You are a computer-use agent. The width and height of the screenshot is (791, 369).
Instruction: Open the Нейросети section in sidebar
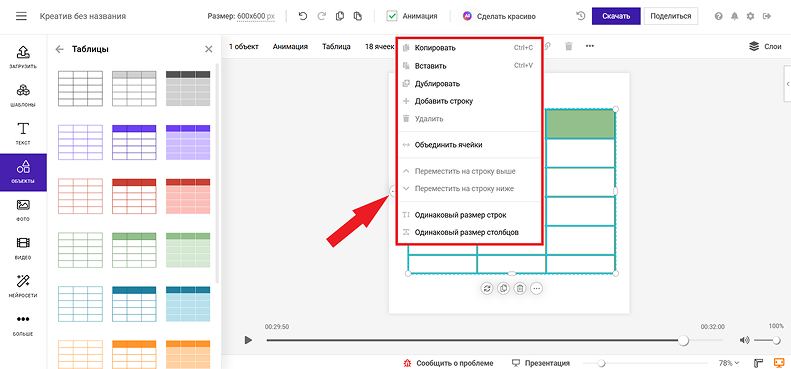pyautogui.click(x=23, y=286)
